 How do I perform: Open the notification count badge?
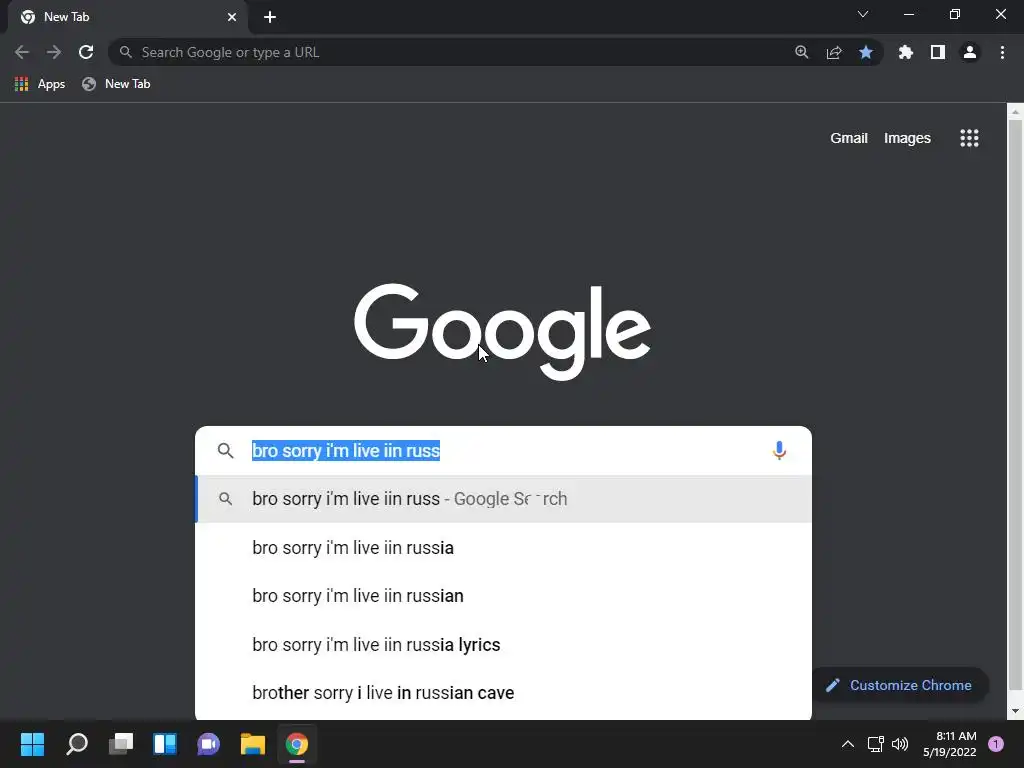pos(996,744)
